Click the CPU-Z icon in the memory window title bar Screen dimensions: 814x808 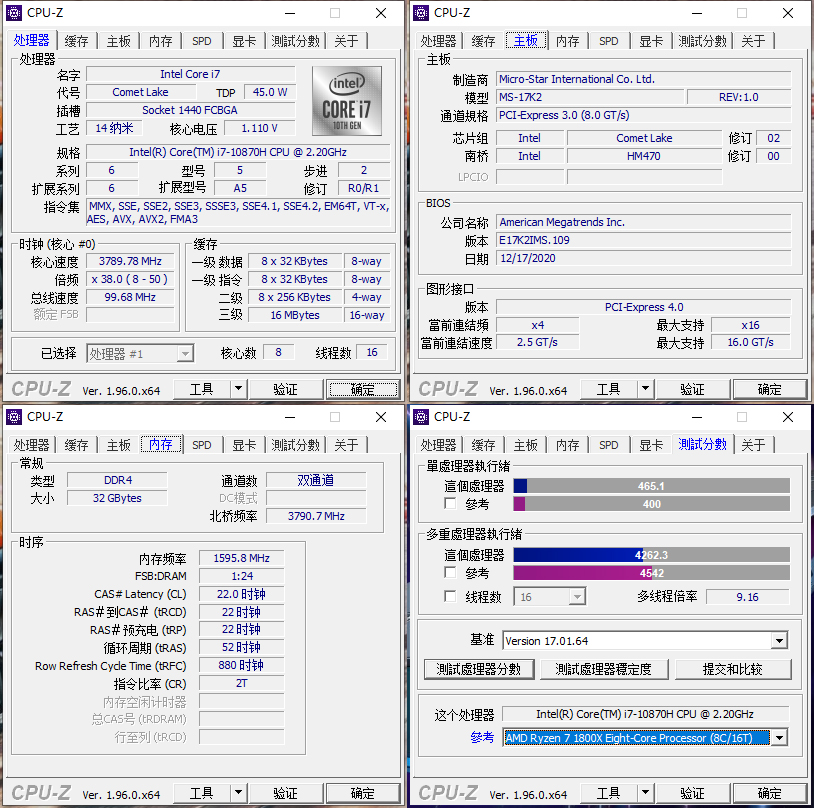click(x=12, y=417)
